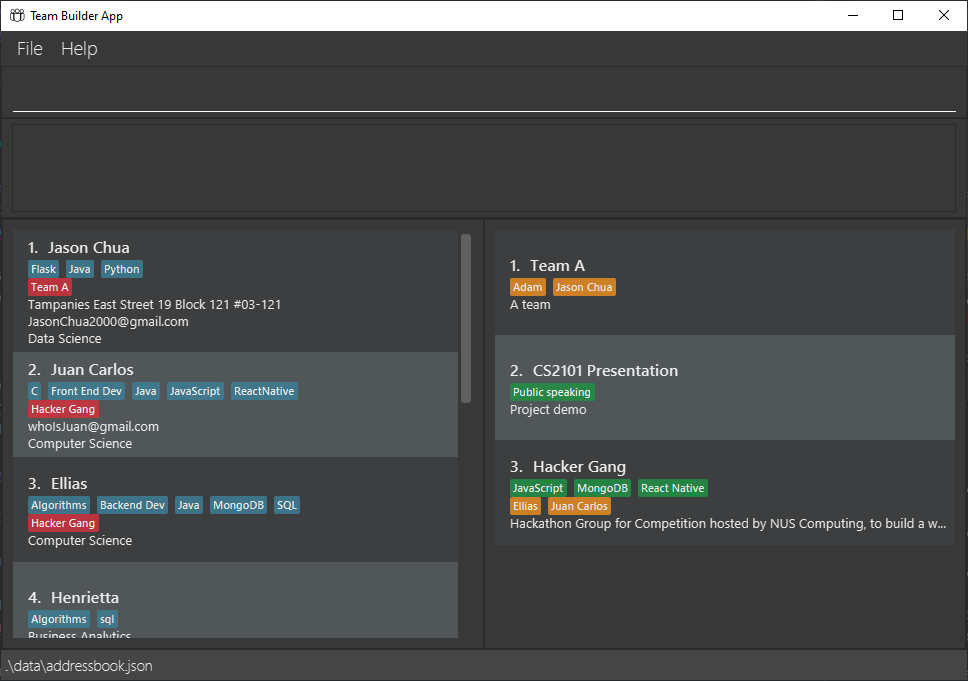
Task: Click the red Team A tag on Jason Chua
Action: click(x=50, y=287)
